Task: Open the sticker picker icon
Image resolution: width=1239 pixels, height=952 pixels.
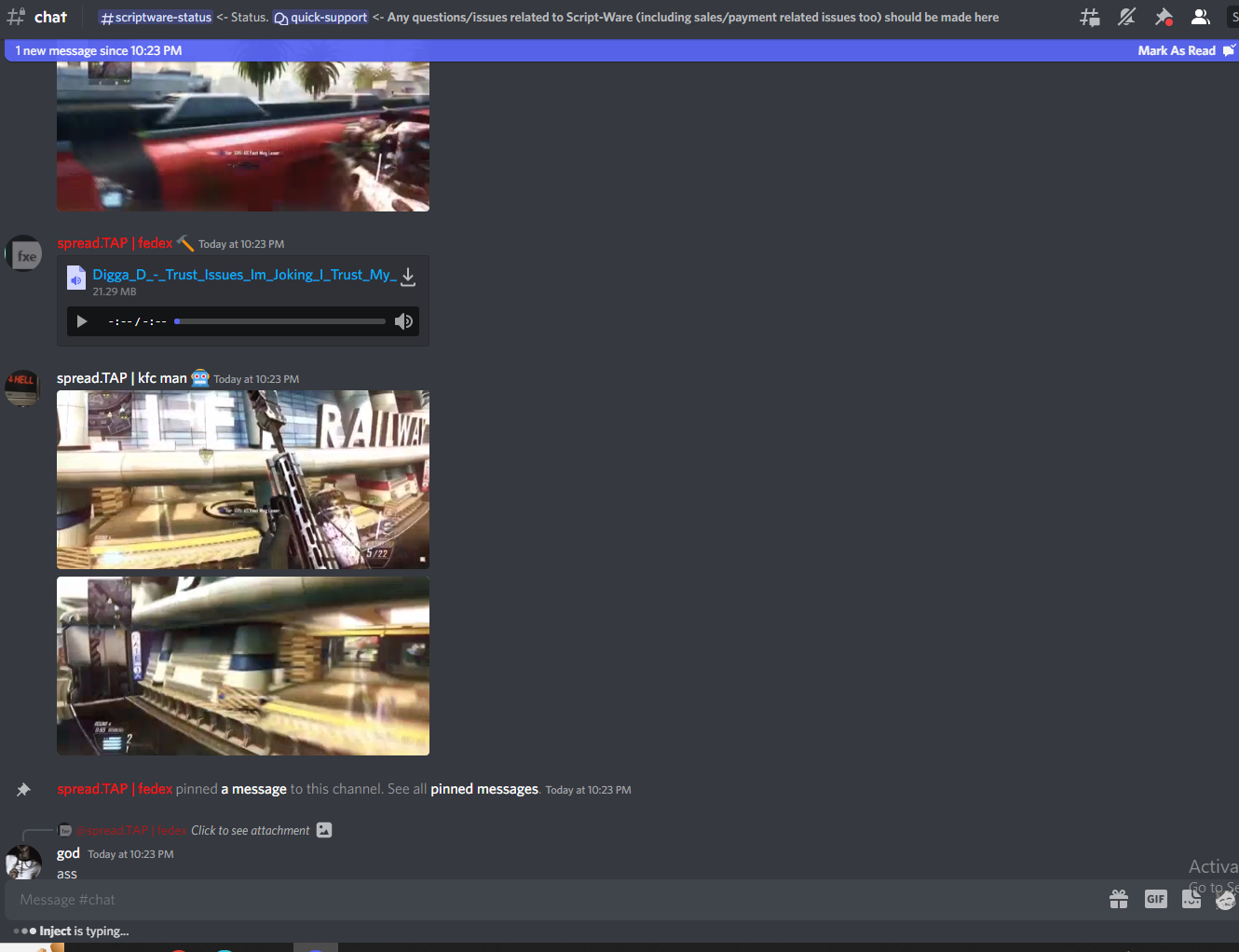Action: click(1191, 899)
